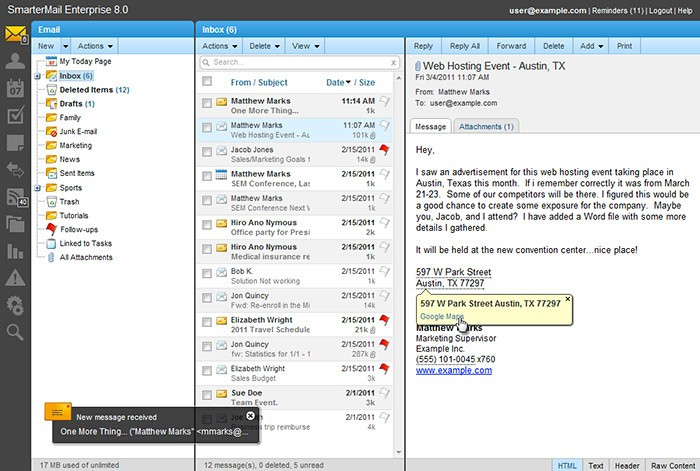
Task: Open the Deleted Items folder
Action: (94, 90)
